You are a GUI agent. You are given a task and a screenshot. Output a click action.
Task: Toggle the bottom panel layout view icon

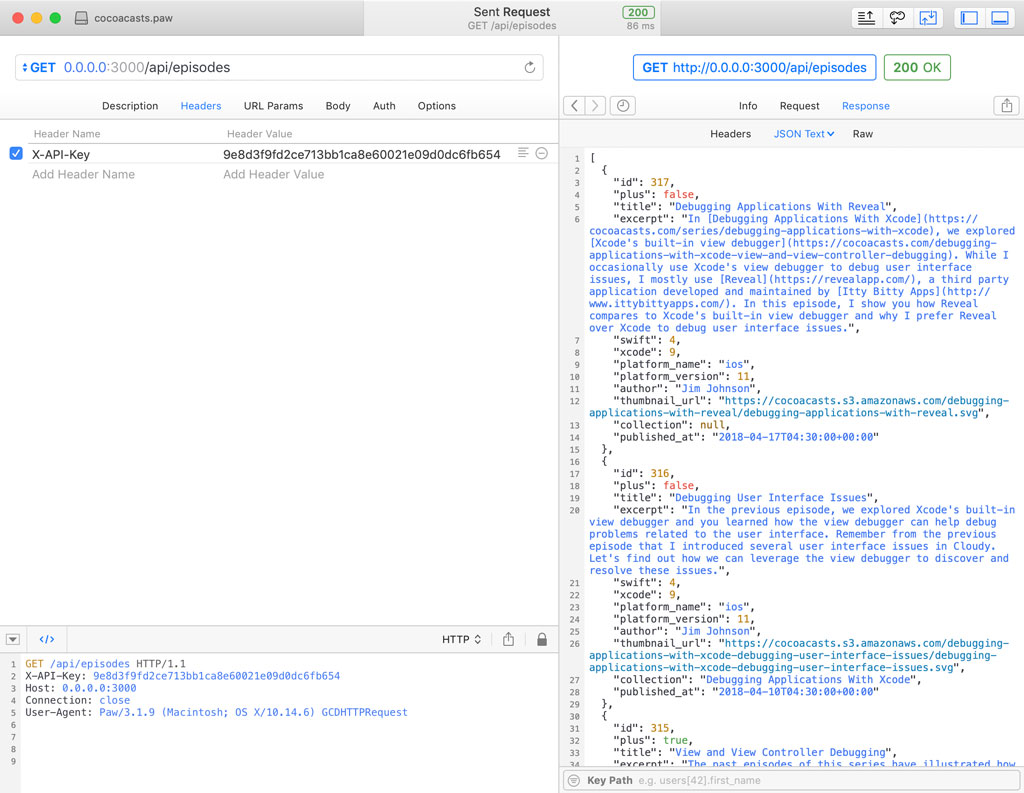coord(1000,17)
